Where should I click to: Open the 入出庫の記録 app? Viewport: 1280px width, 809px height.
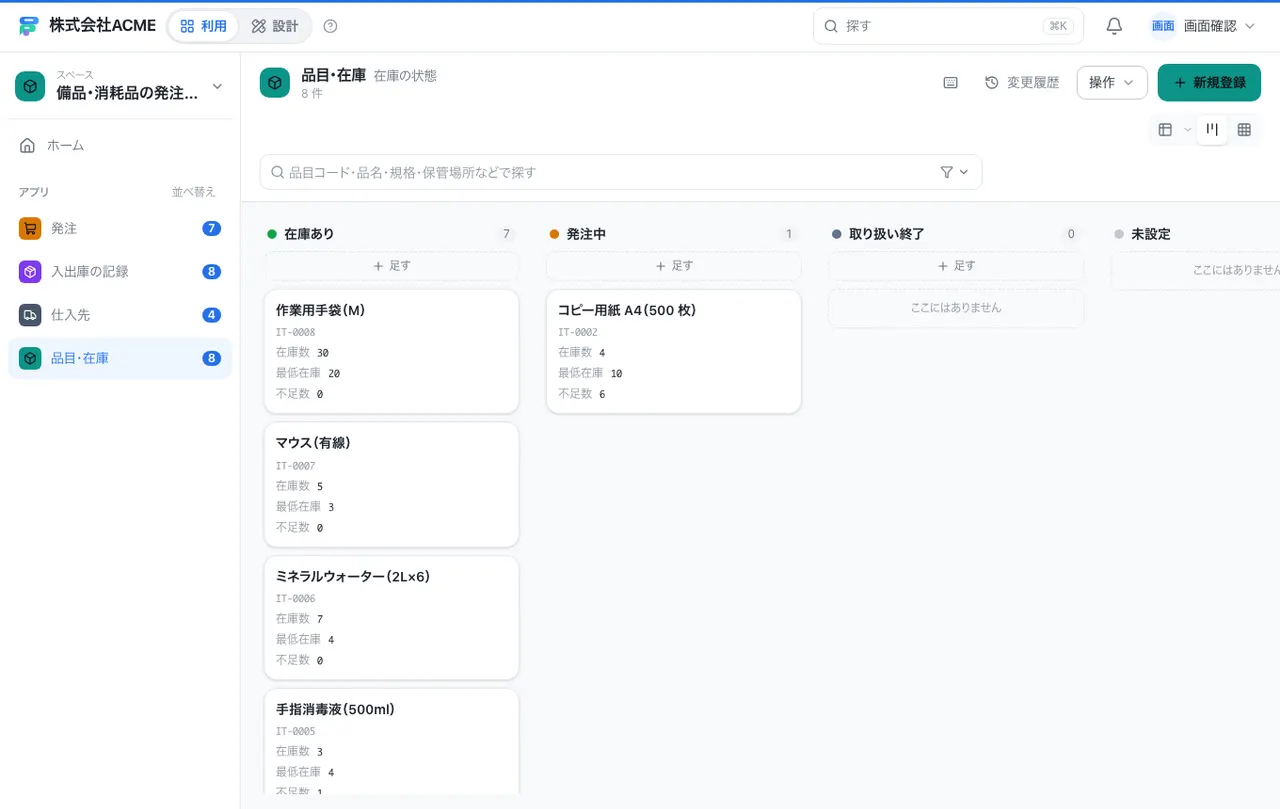click(120, 271)
